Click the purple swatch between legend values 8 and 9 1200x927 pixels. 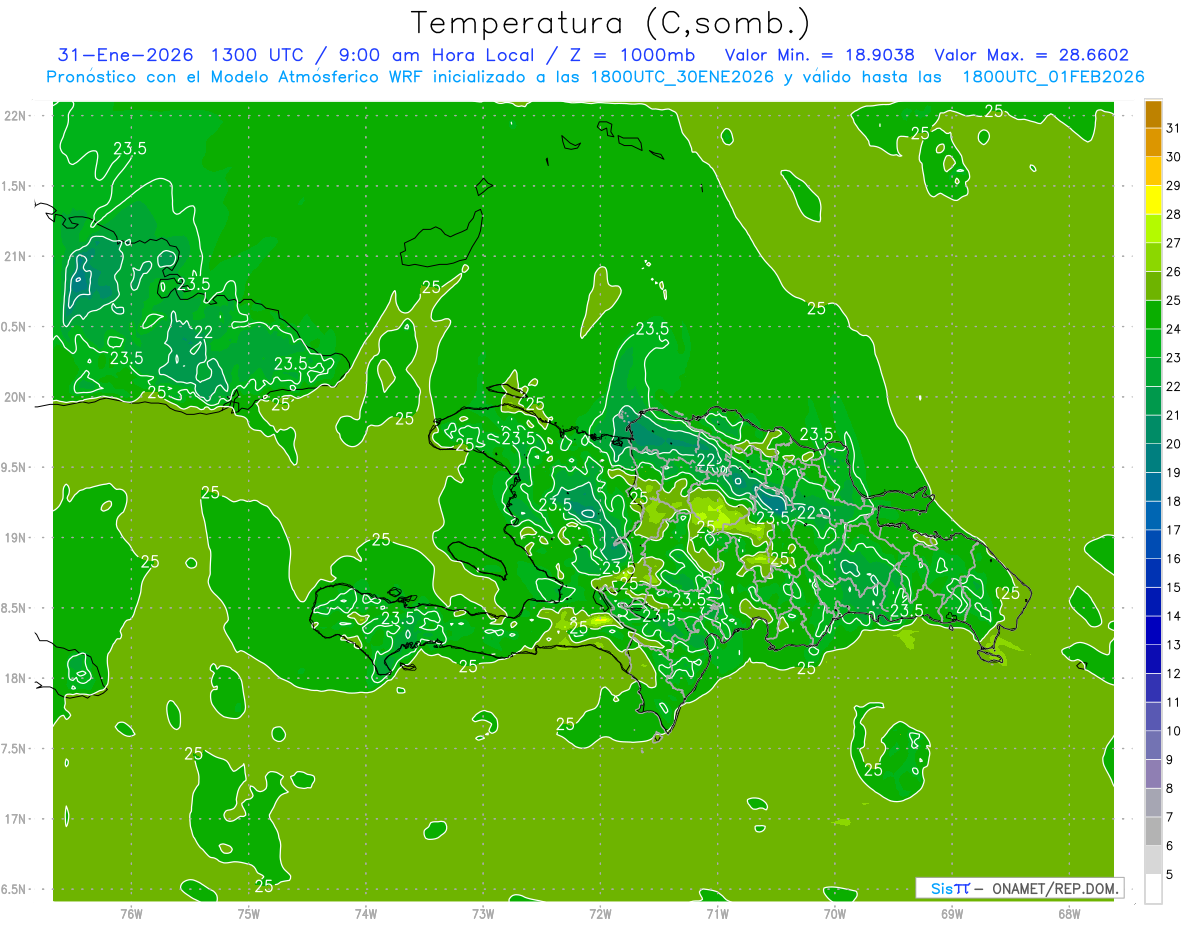point(1153,774)
